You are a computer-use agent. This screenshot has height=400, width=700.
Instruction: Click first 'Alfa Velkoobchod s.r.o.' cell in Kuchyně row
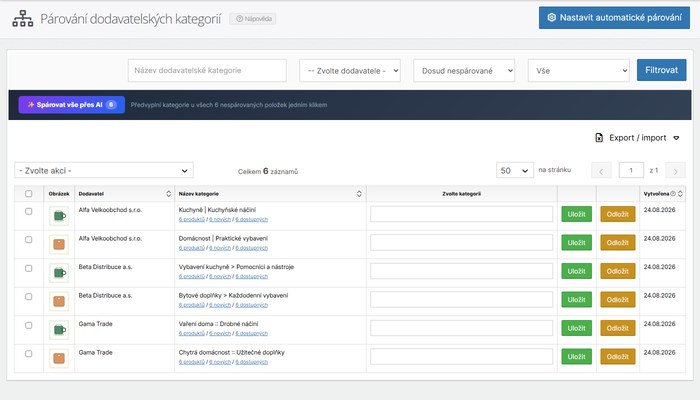110,210
